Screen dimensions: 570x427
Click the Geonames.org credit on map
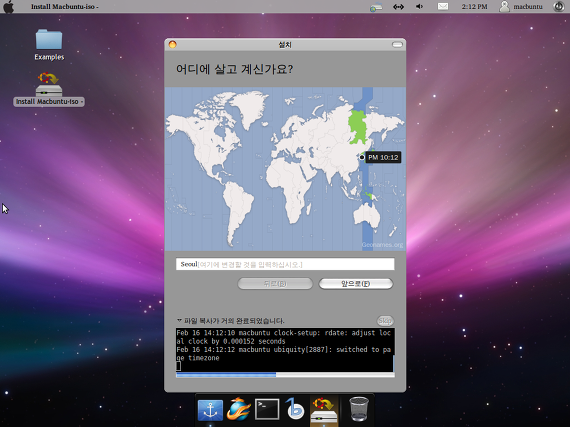[382, 245]
